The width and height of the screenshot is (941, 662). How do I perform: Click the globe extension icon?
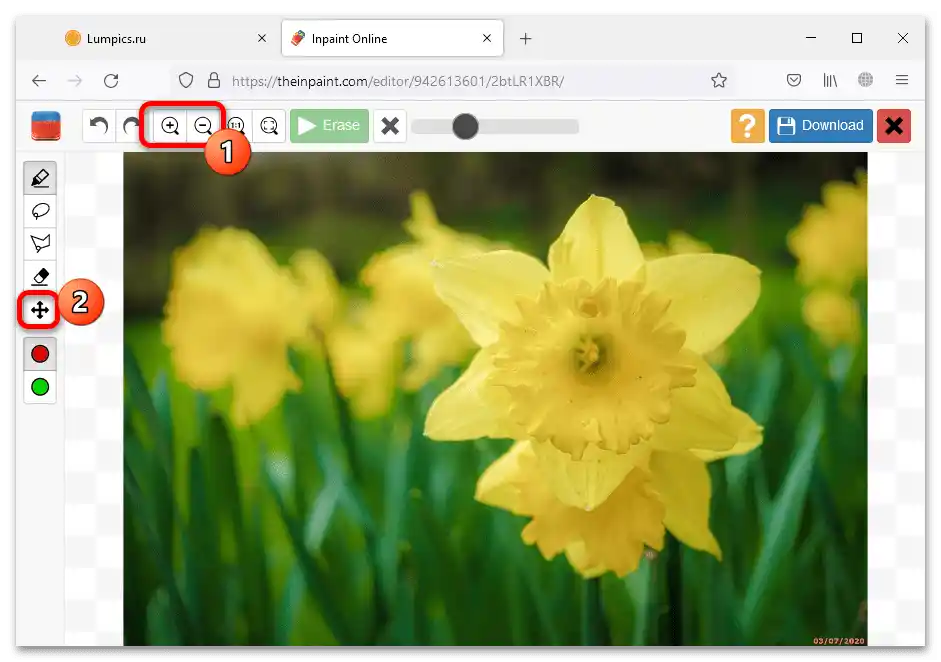click(865, 80)
